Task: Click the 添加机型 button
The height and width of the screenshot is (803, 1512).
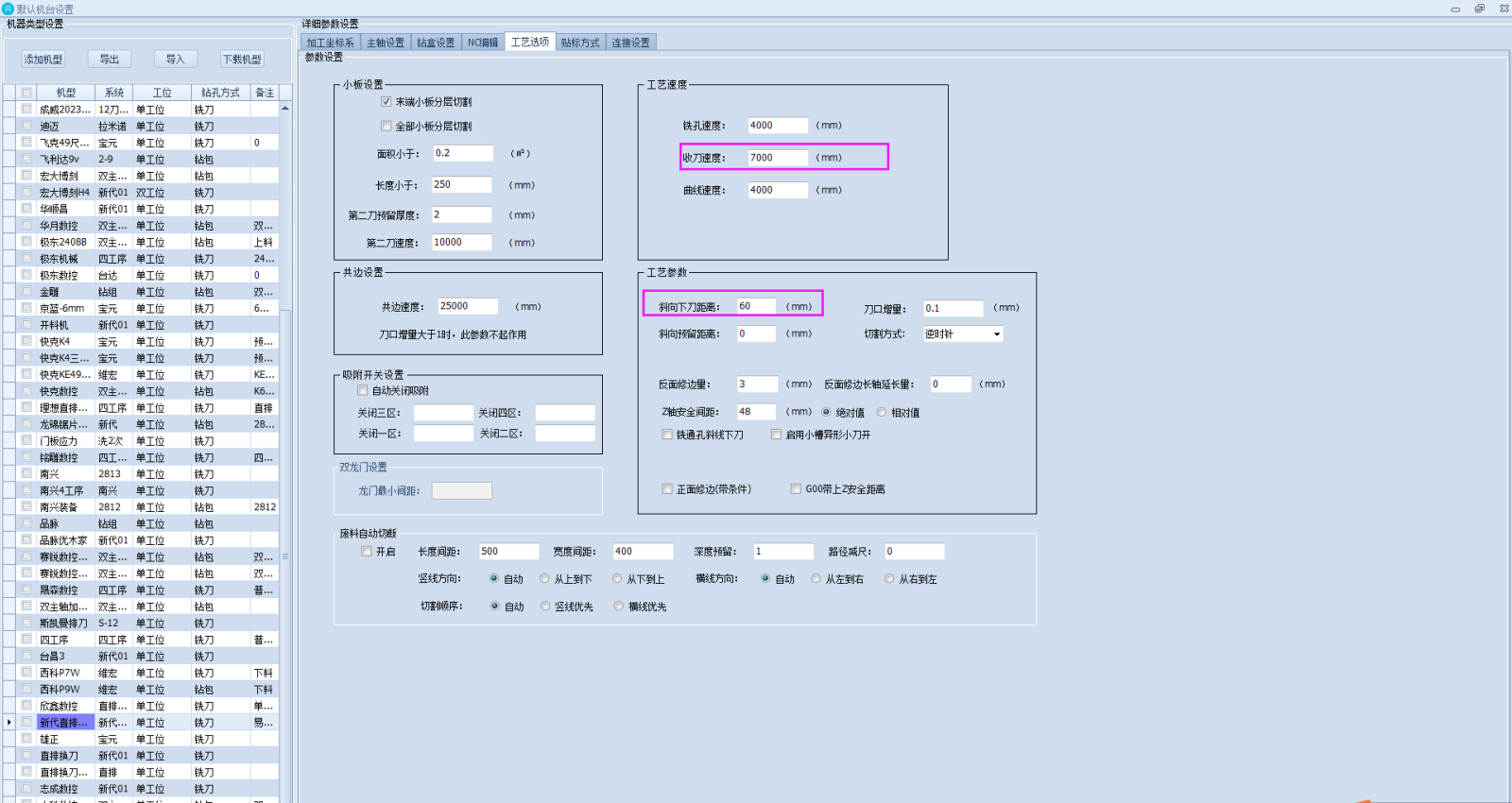Action: 43,59
